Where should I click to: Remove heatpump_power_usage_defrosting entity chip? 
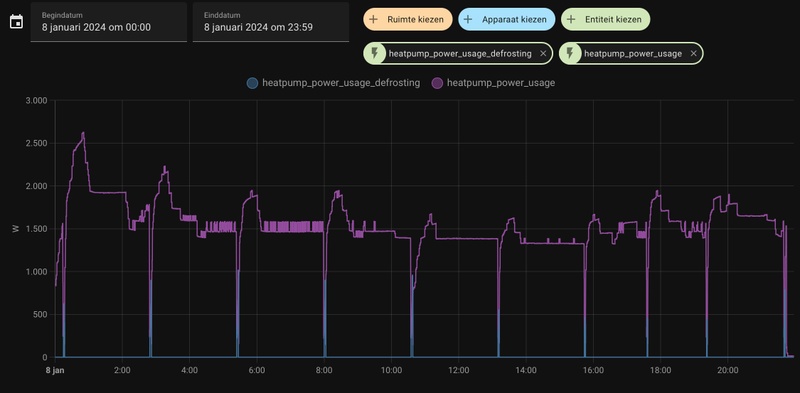[543, 53]
